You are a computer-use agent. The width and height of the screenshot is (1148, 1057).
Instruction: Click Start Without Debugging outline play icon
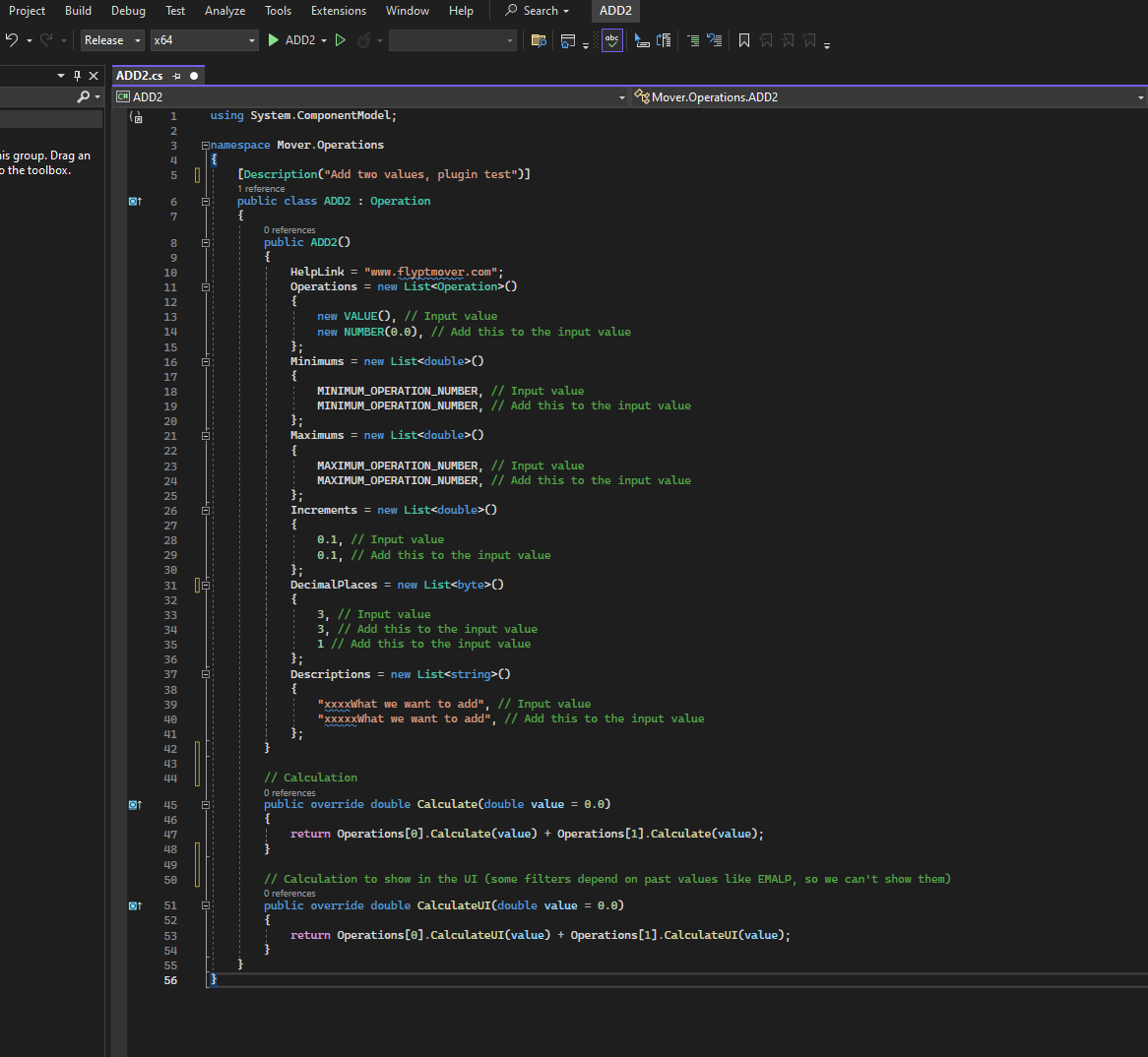(x=340, y=40)
